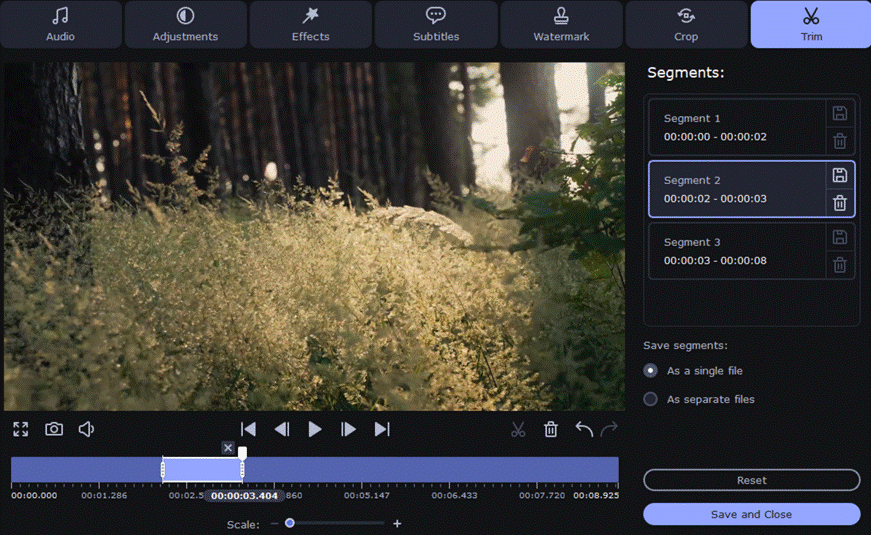Click the scissors cut icon
Screen dimensions: 871x535
[x=518, y=429]
